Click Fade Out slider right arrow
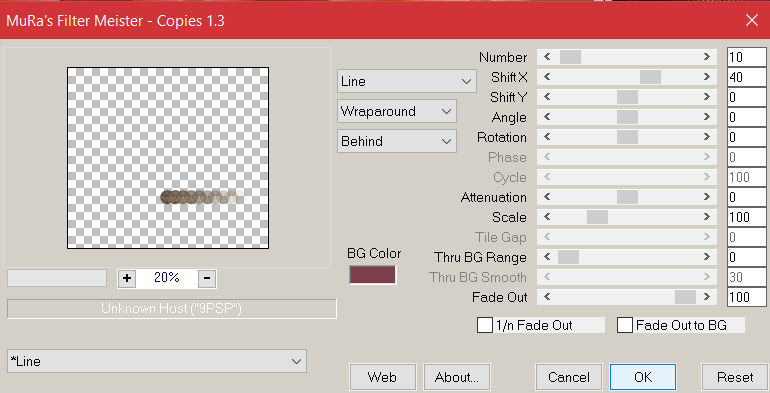Viewport: 770px width, 393px height. (x=707, y=297)
